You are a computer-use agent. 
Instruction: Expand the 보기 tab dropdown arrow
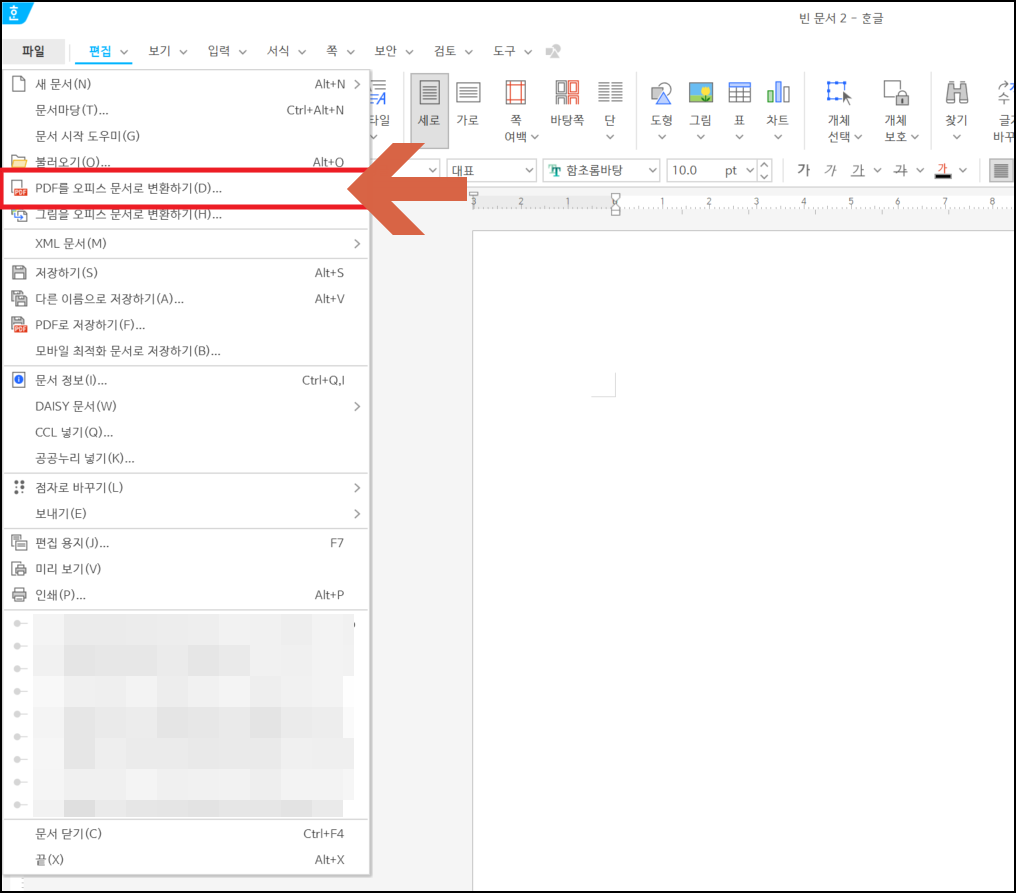(183, 52)
